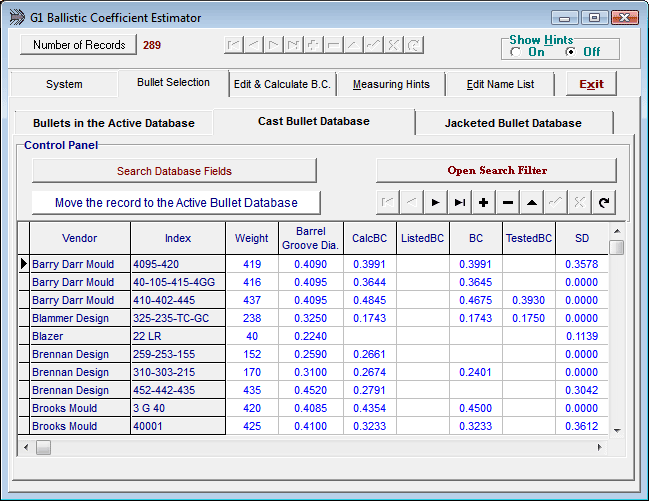Click the cancel edit X navigator icon

[580, 202]
